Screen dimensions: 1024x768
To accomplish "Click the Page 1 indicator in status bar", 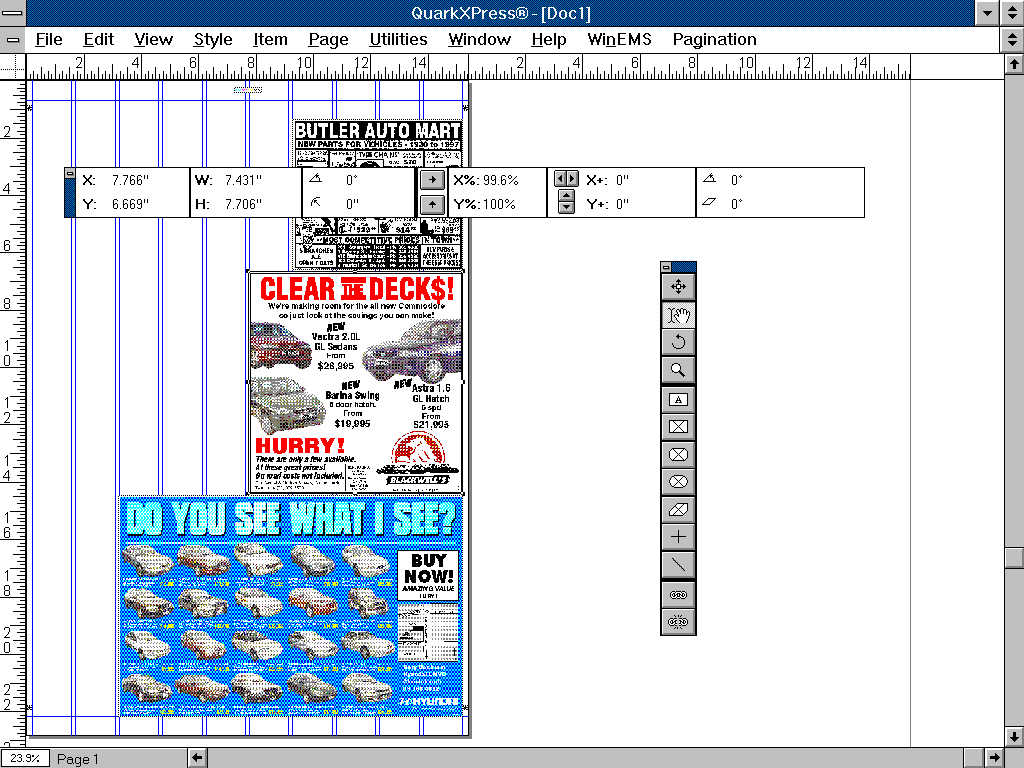I will click(77, 759).
